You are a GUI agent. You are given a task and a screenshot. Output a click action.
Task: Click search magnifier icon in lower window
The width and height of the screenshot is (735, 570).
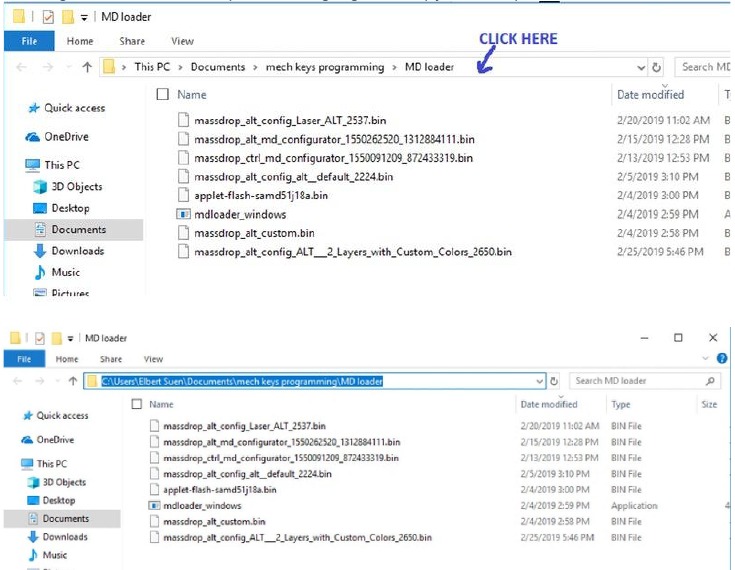click(x=710, y=381)
